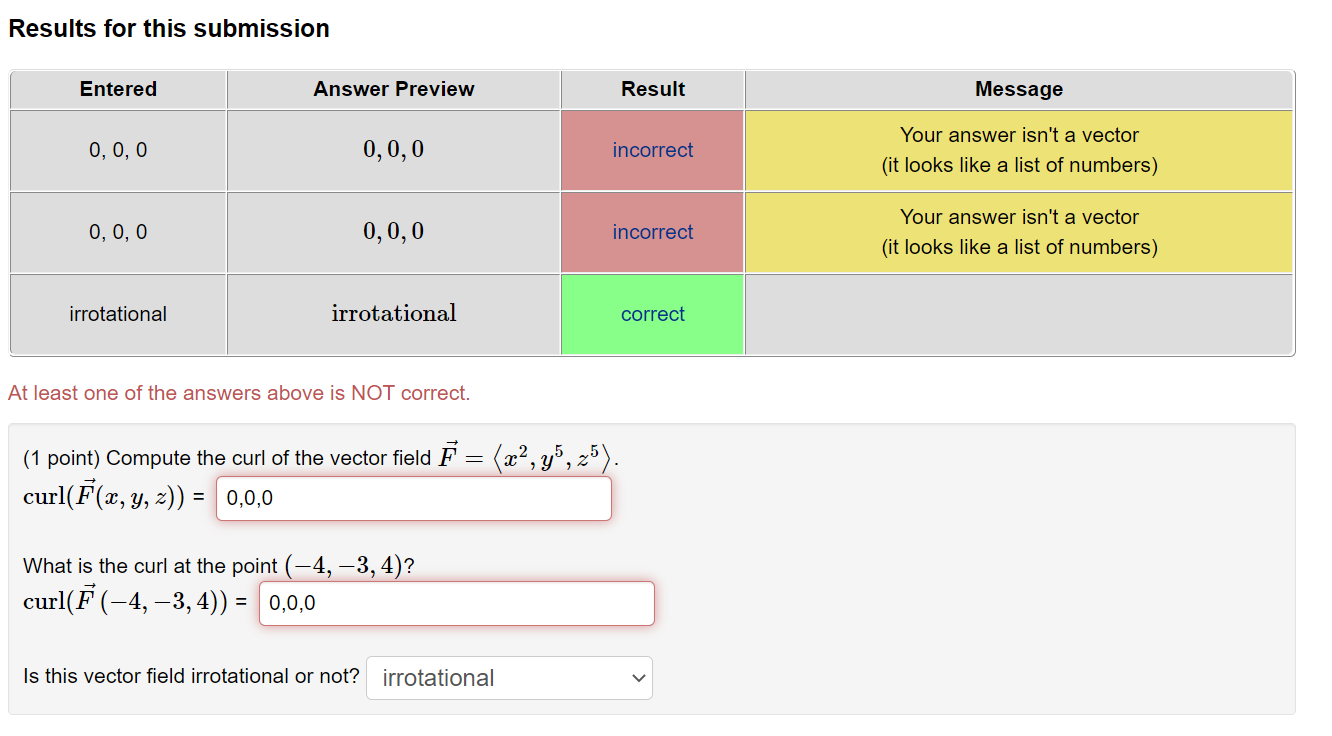Click the first 0,0,0 entered answer
Screen dimensions: 1332x736
pyautogui.click(x=117, y=150)
